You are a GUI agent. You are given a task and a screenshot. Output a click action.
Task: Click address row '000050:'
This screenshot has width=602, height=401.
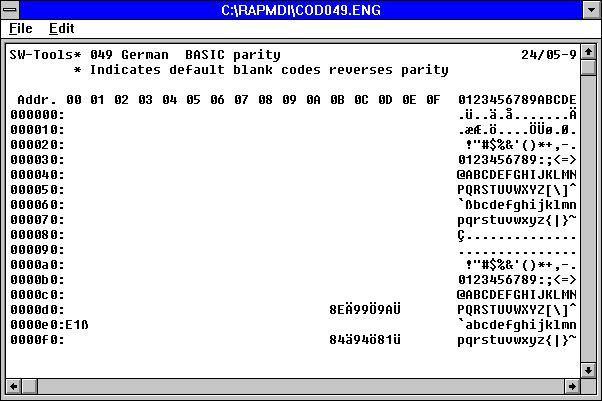point(37,190)
